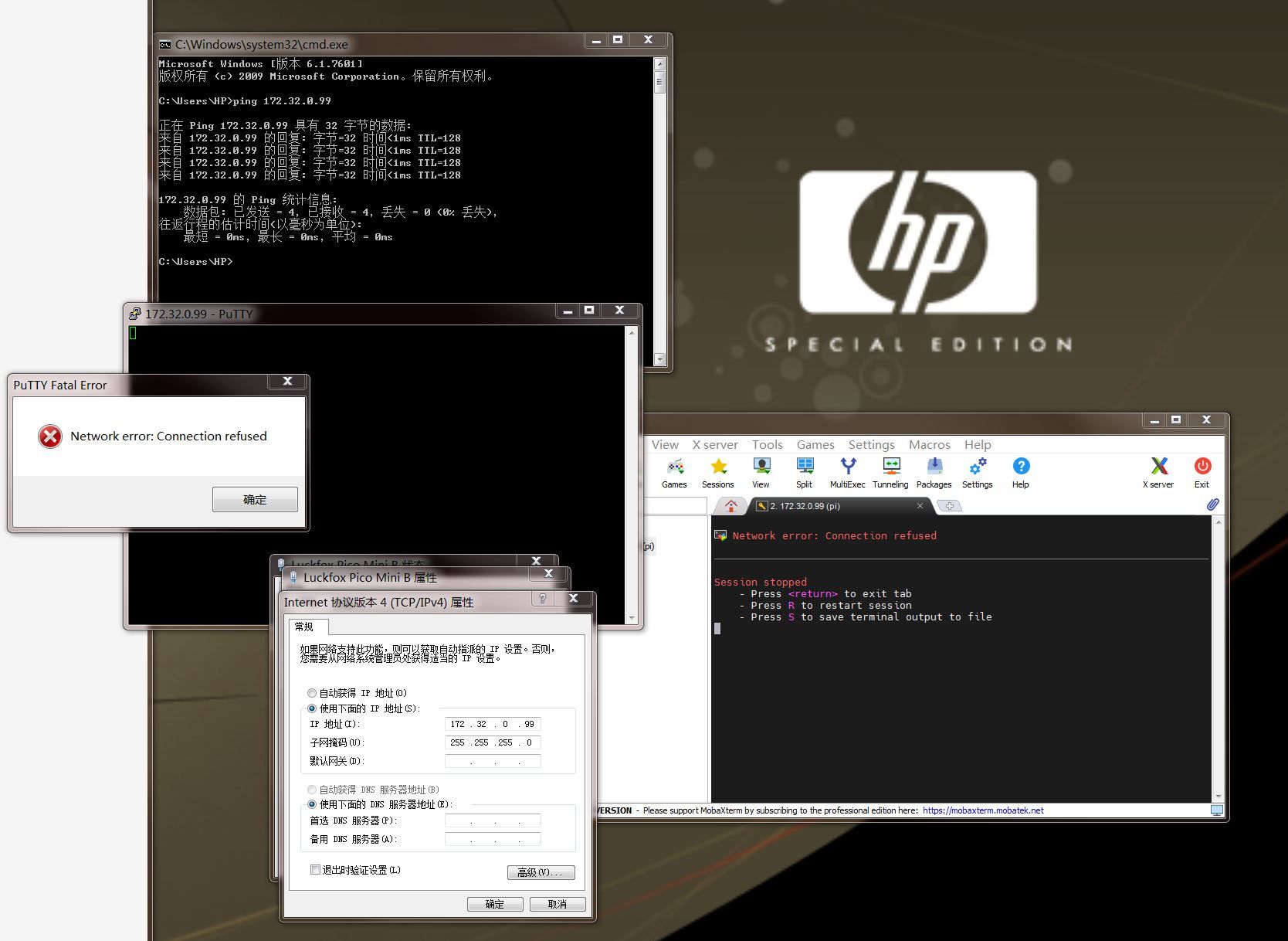The height and width of the screenshot is (941, 1288).
Task: Click scroll-down arrow in cmd.exe window
Action: [x=659, y=359]
